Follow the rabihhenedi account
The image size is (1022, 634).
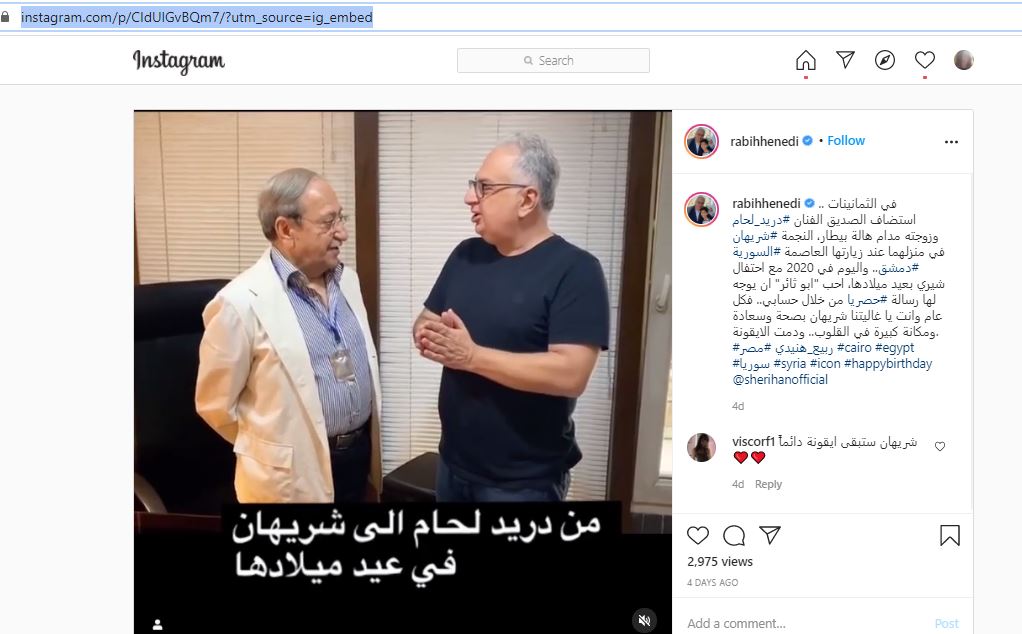point(845,141)
